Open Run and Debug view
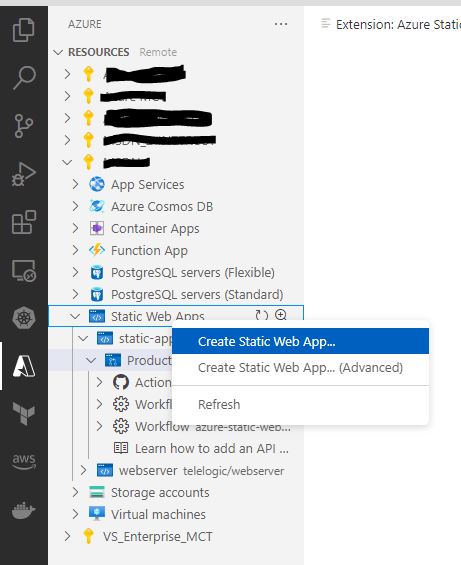 coord(24,174)
